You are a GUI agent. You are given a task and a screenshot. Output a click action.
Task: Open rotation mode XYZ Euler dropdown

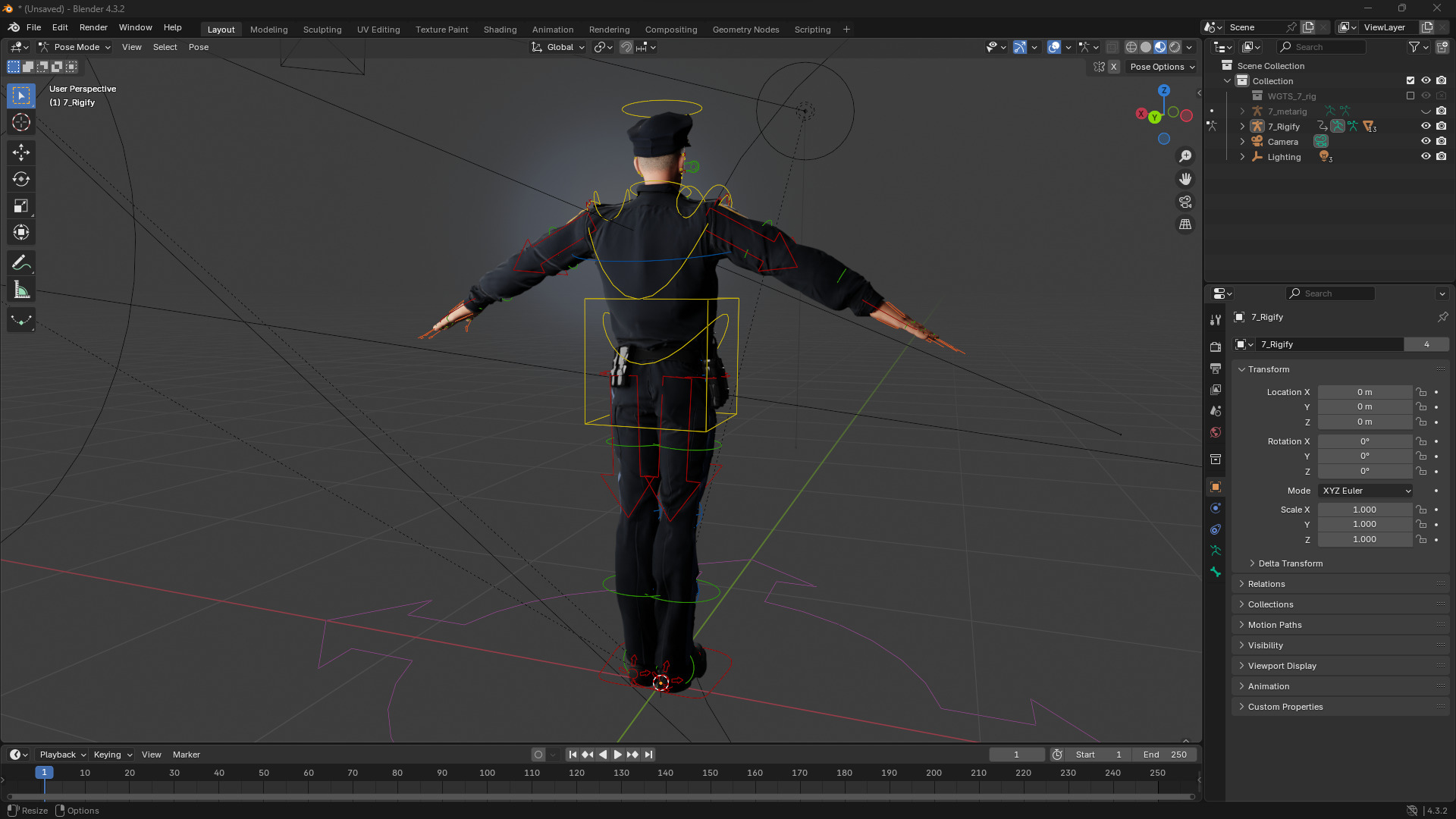tap(1366, 491)
